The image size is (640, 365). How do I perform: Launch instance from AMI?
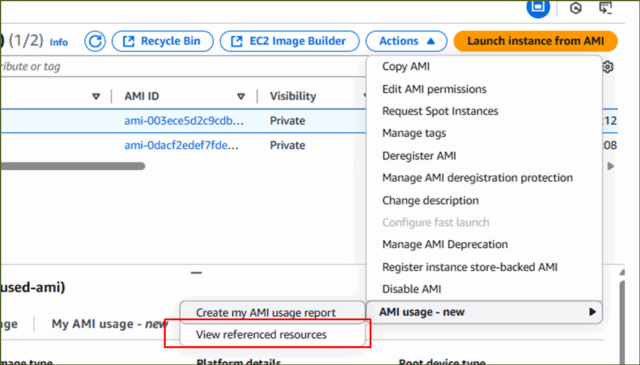(x=536, y=41)
